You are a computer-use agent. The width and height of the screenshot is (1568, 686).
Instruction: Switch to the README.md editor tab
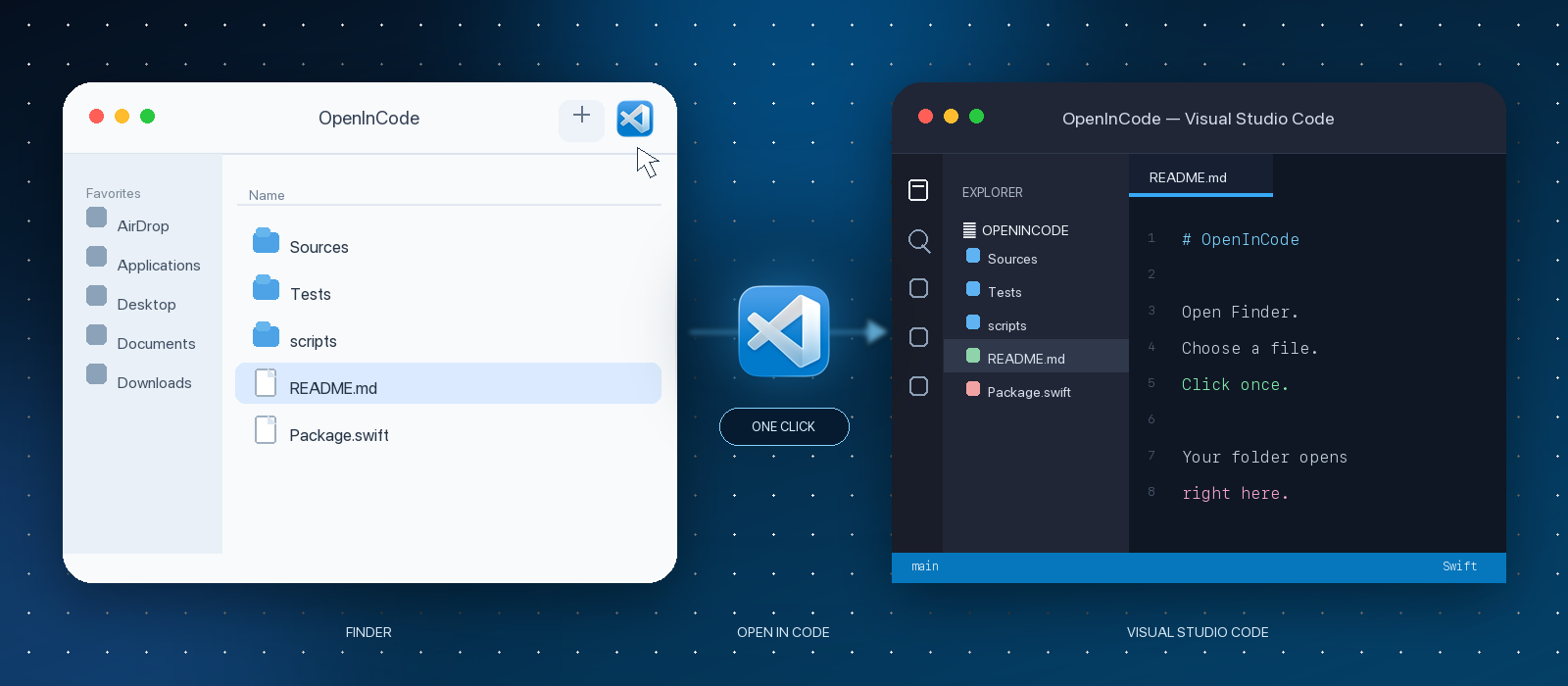pyautogui.click(x=1200, y=176)
